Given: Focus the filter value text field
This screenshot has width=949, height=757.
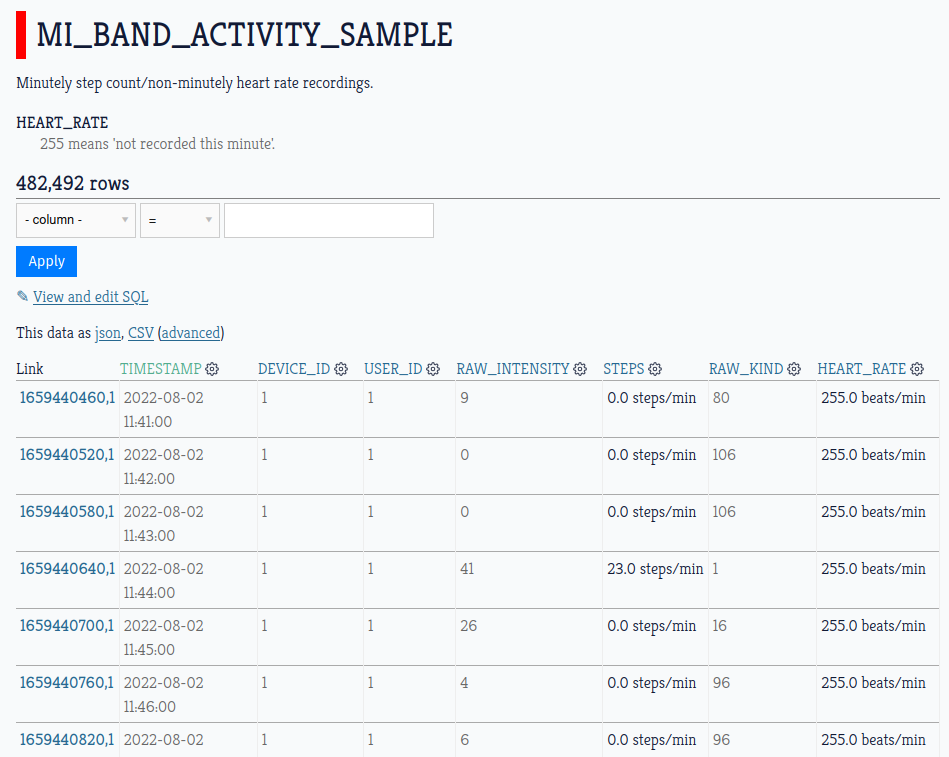Looking at the screenshot, I should click(x=329, y=220).
